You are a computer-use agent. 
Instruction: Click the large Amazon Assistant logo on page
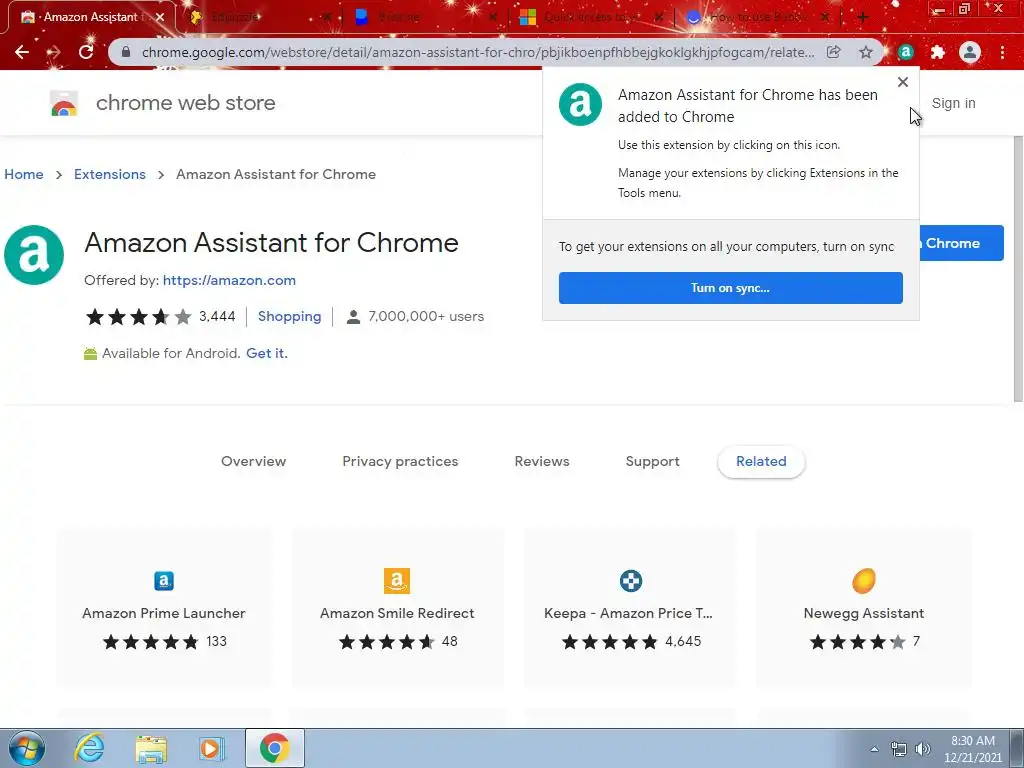tap(34, 255)
